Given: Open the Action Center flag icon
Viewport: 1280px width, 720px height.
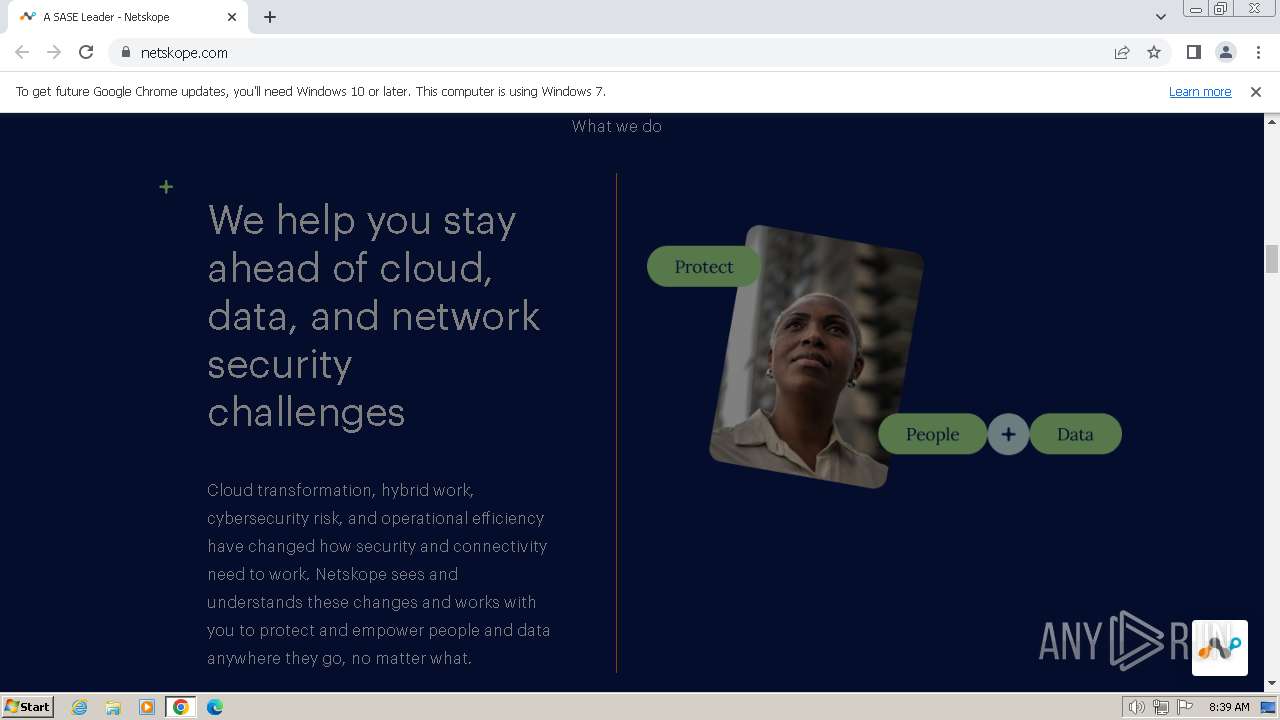Looking at the screenshot, I should coord(1185,707).
